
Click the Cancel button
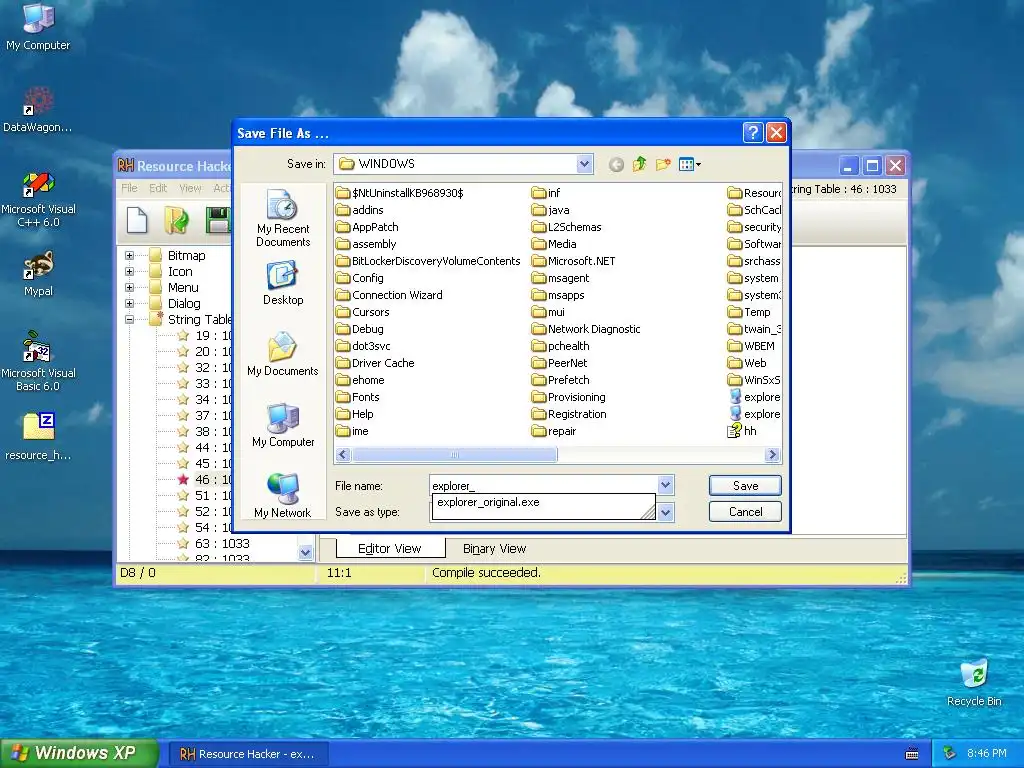pos(745,512)
